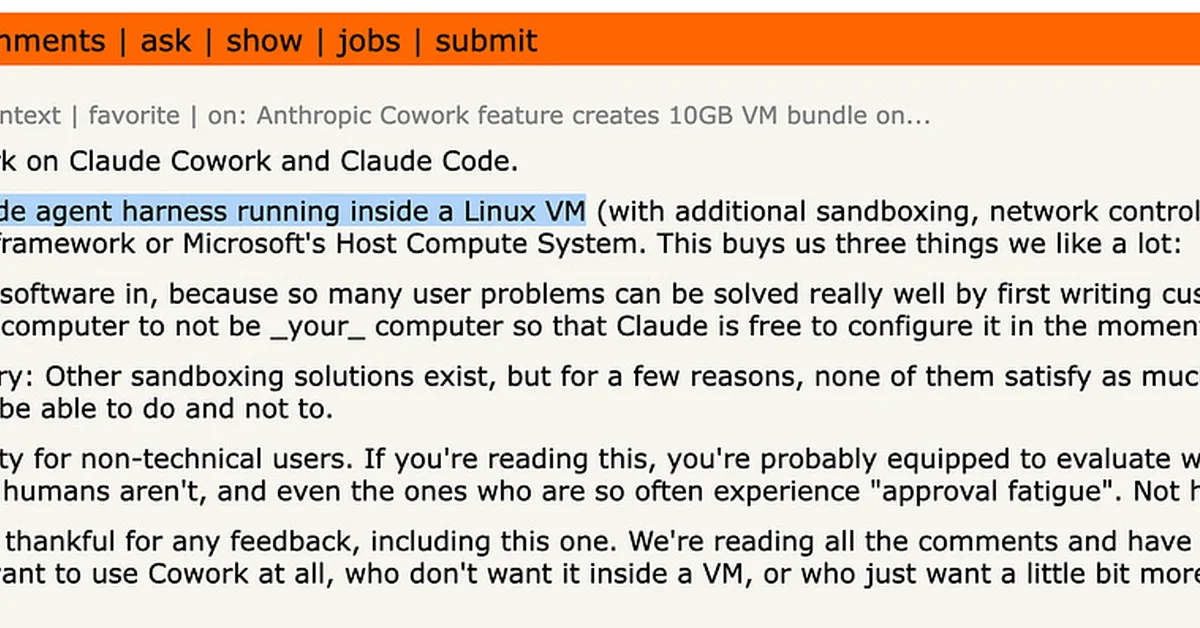This screenshot has height=628, width=1200.
Task: Open the comment's "context" link
Action: (x=30, y=116)
